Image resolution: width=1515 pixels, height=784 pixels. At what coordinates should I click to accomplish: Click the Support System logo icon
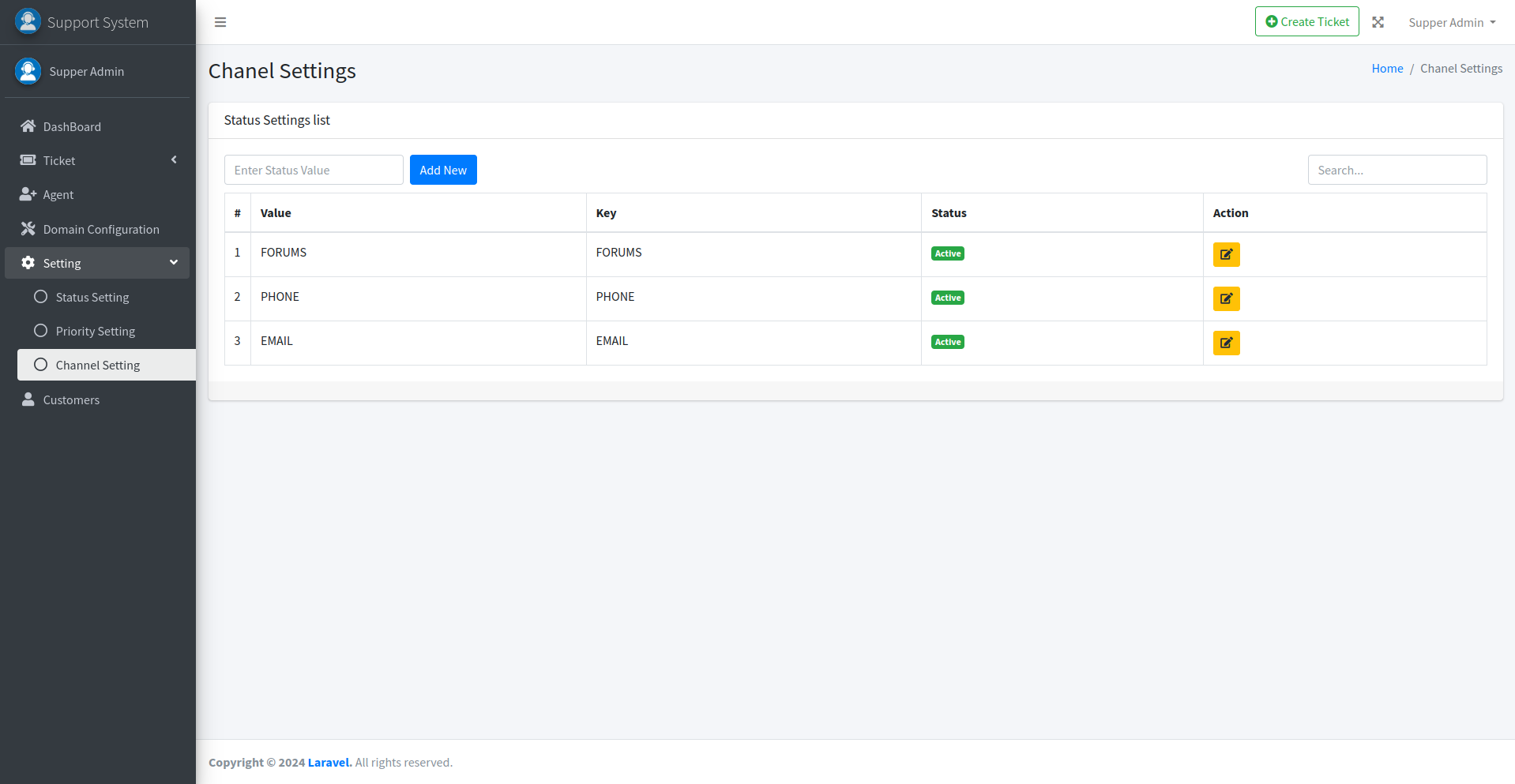coord(28,22)
